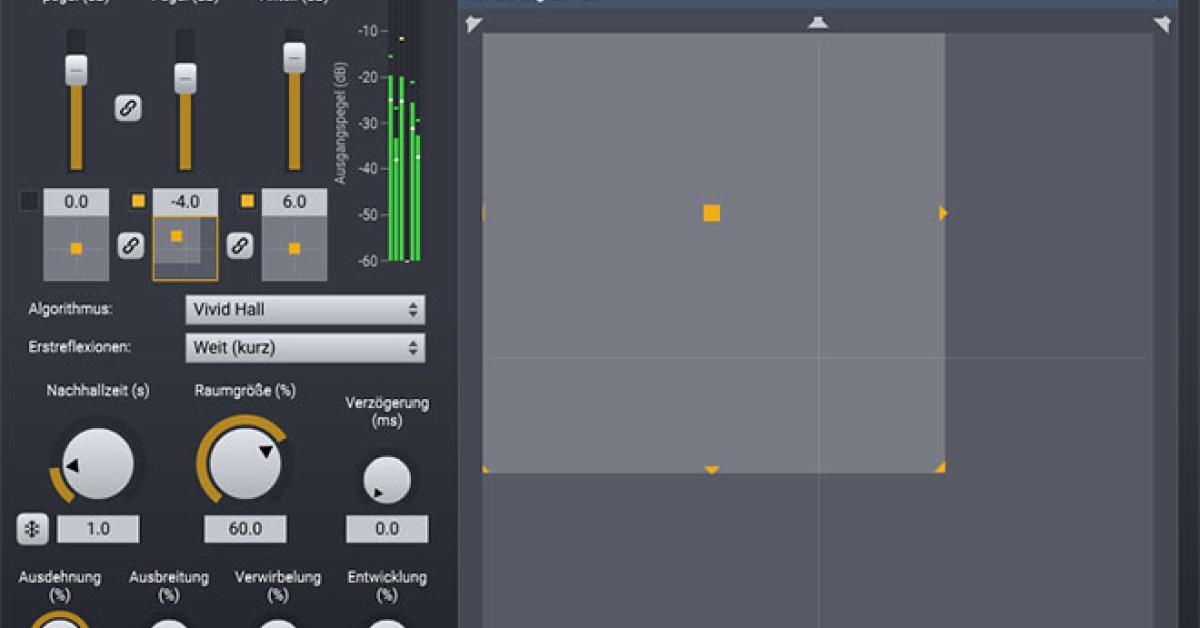The height and width of the screenshot is (628, 1200).
Task: Toggle the orange checkbox beside the -4.0 value
Action: coord(138,202)
